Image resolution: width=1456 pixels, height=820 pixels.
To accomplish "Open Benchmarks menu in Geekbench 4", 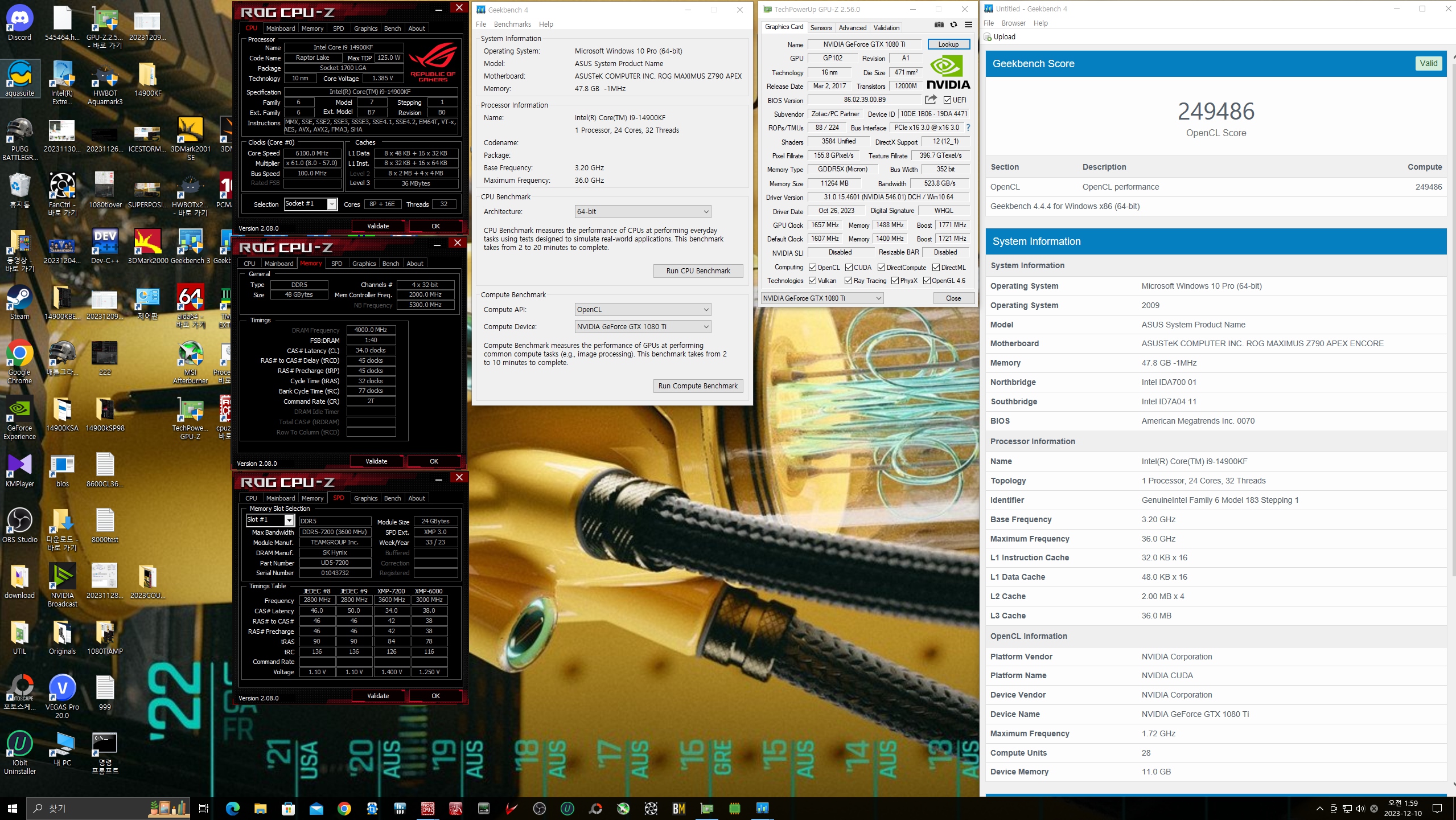I will (512, 24).
